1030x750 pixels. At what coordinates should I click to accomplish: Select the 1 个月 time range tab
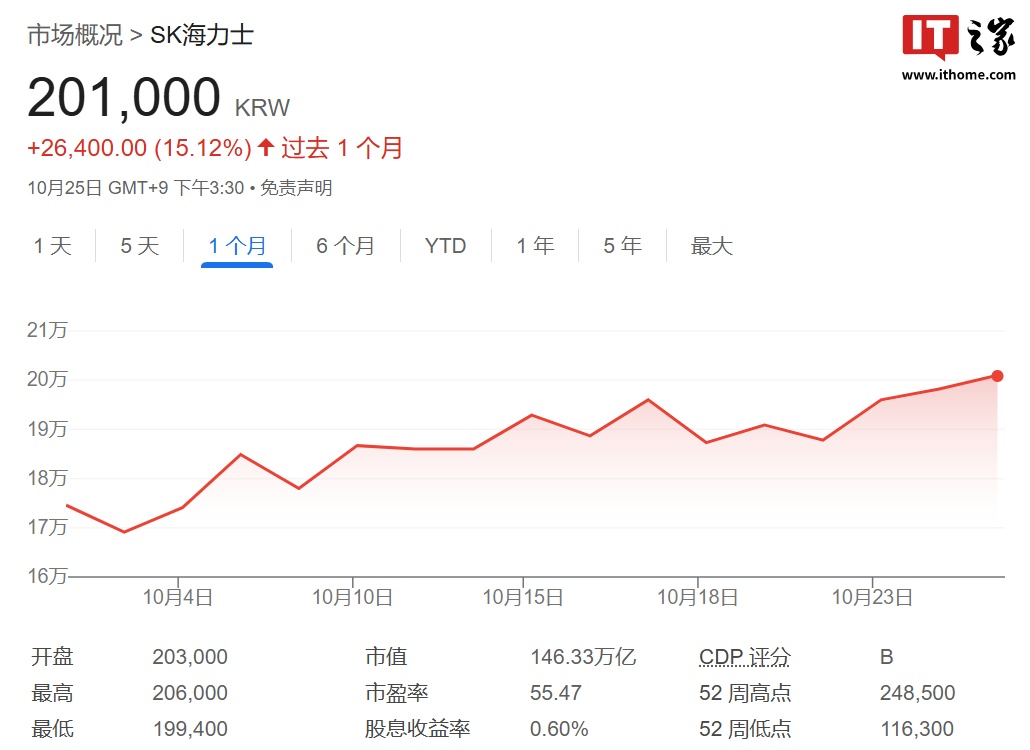tap(237, 246)
